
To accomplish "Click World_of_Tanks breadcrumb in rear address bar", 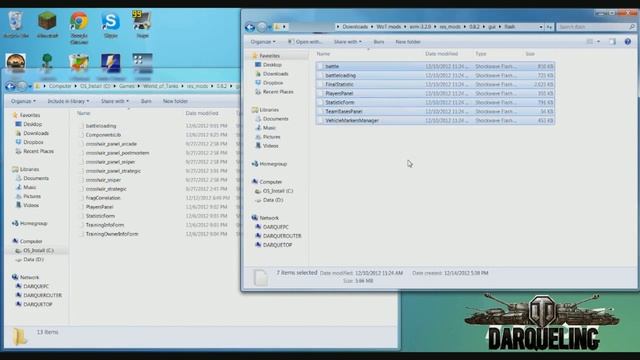I will [160, 86].
